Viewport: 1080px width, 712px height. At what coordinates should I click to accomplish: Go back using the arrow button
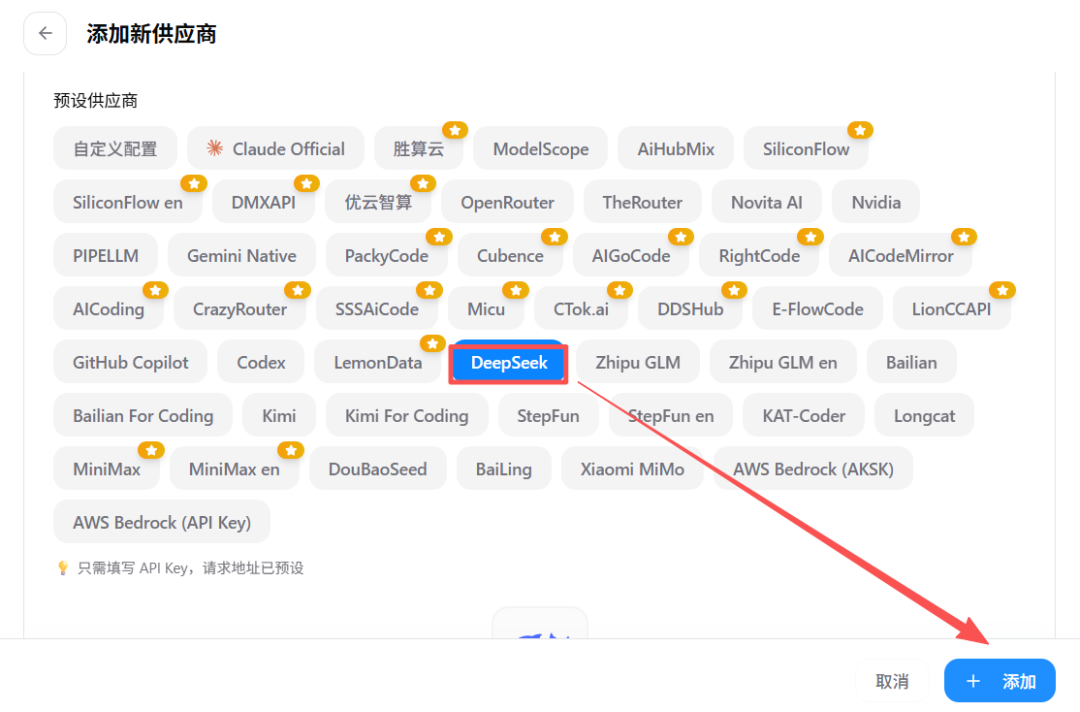point(45,33)
